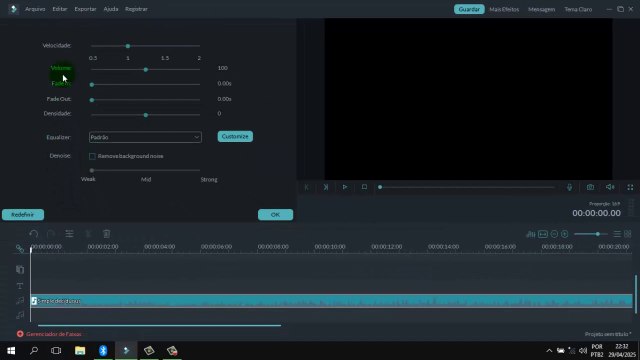Viewport: 640px width, 360px height.
Task: Click the Fade In slider handle
Action: pyautogui.click(x=92, y=84)
